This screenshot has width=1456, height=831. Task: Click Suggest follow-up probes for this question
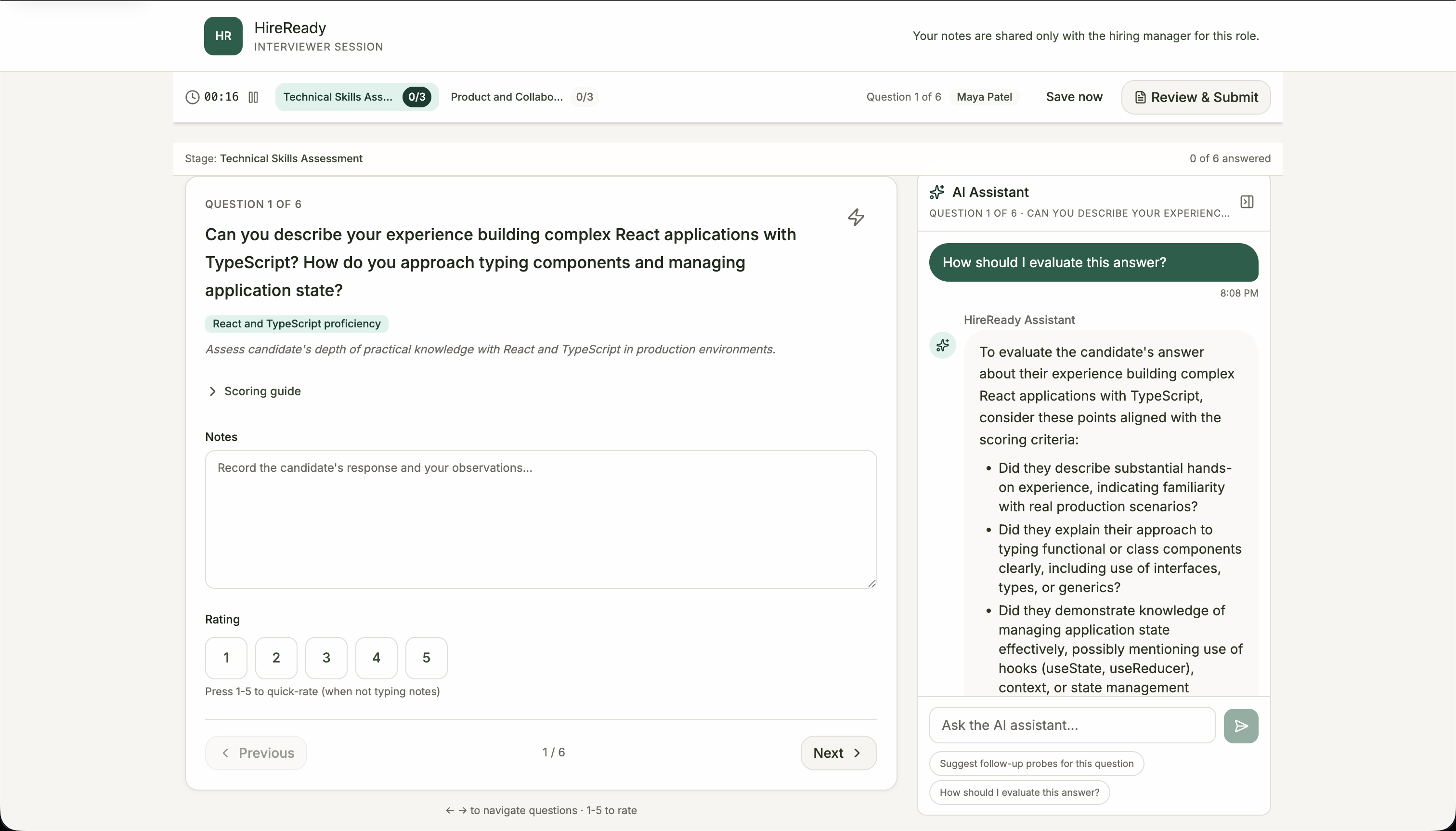(1036, 763)
